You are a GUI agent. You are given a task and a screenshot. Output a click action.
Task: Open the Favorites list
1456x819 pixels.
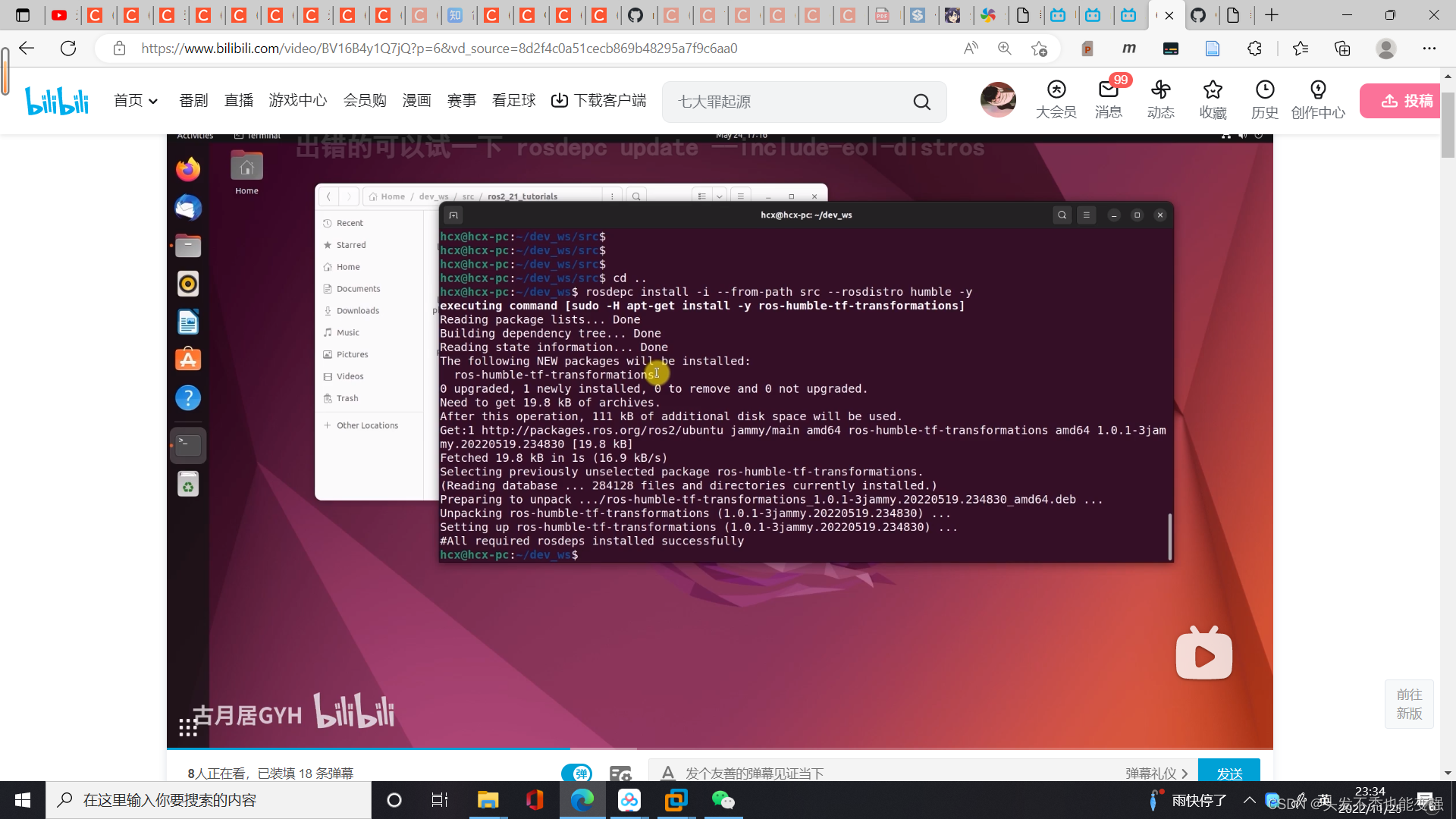(1301, 49)
